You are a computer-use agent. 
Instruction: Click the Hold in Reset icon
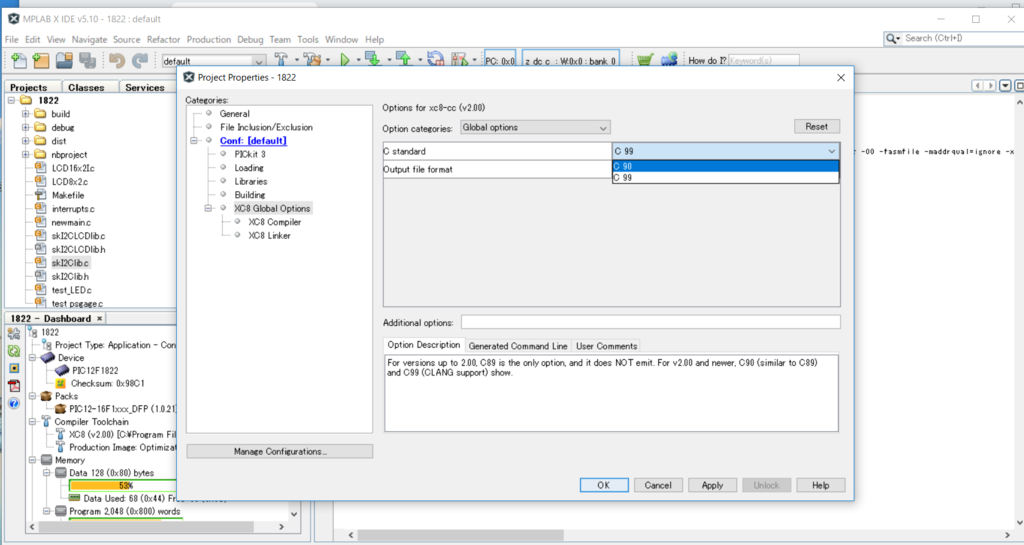[436, 60]
